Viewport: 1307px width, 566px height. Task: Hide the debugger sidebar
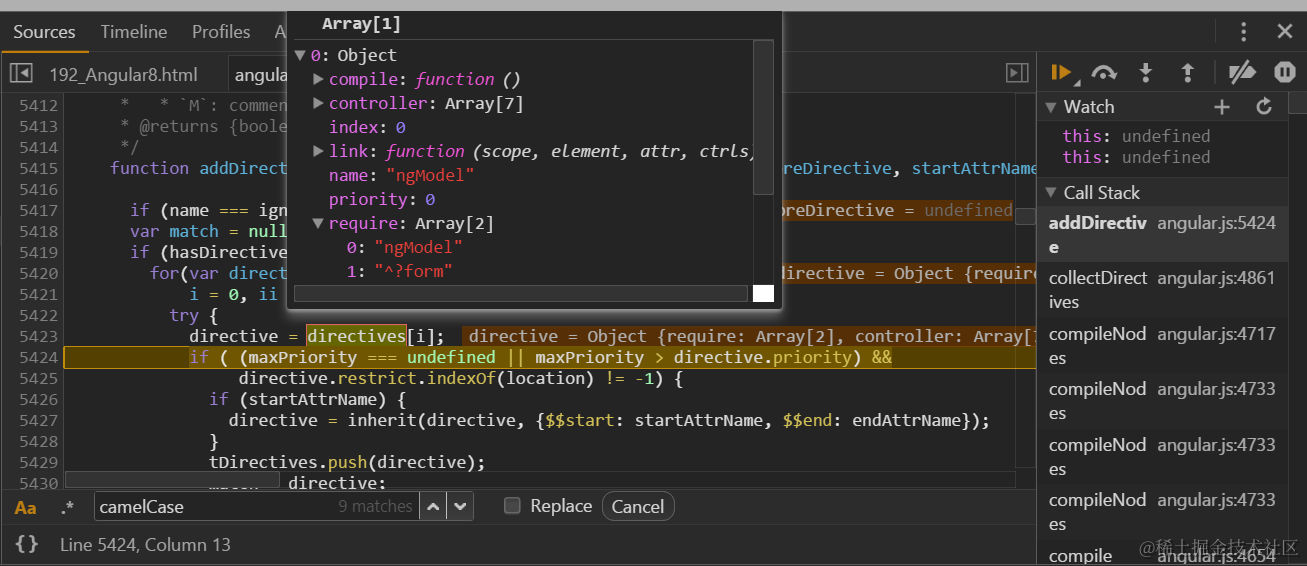click(x=1017, y=73)
